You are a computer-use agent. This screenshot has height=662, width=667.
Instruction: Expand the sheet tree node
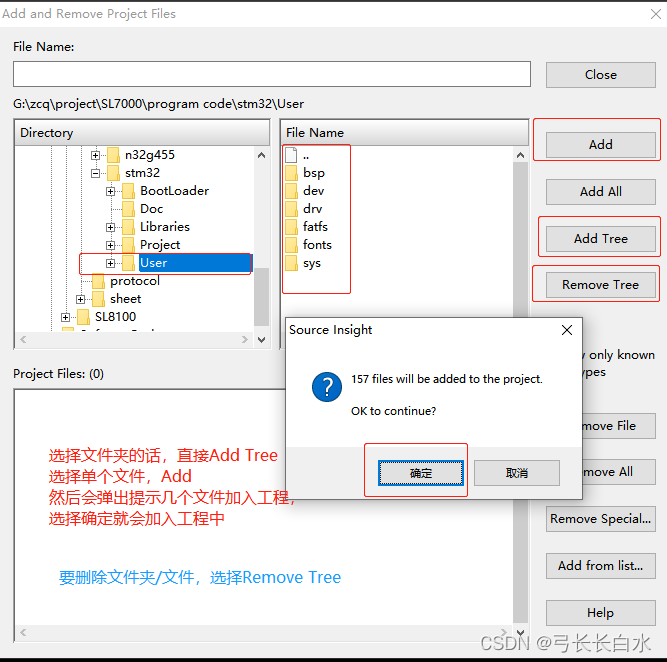pos(80,300)
